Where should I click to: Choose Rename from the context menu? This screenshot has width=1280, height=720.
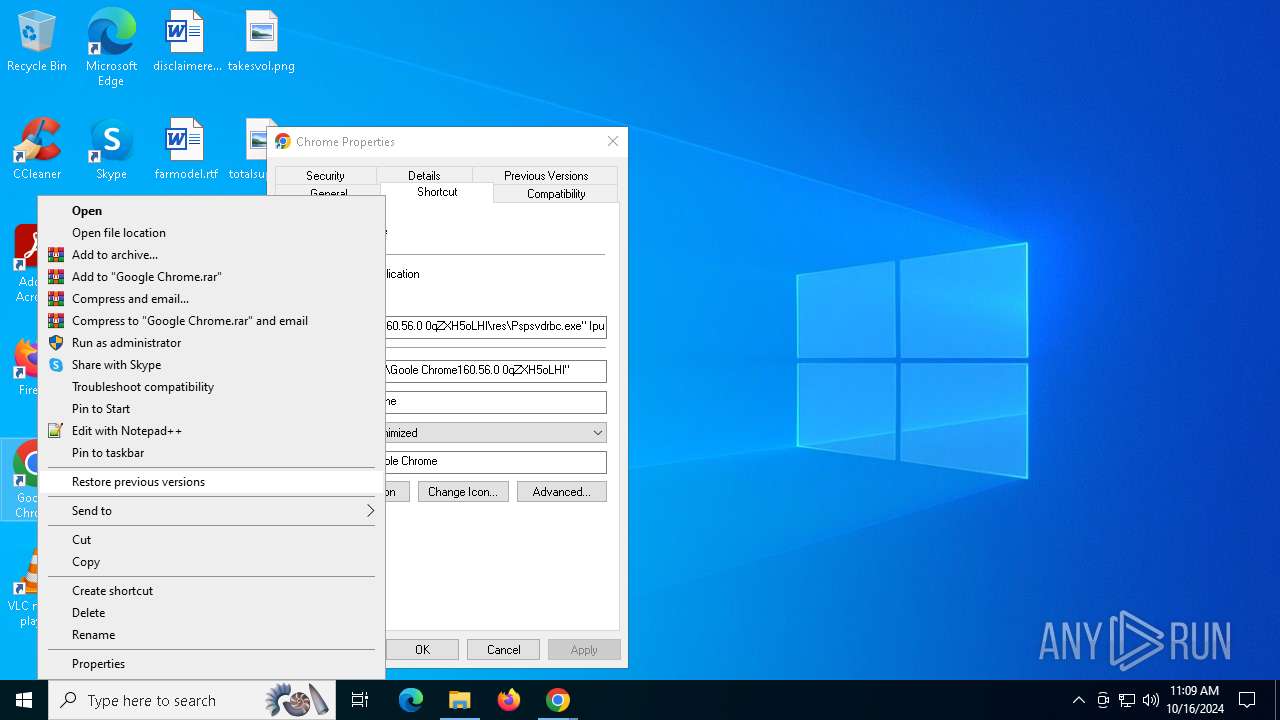(211, 635)
